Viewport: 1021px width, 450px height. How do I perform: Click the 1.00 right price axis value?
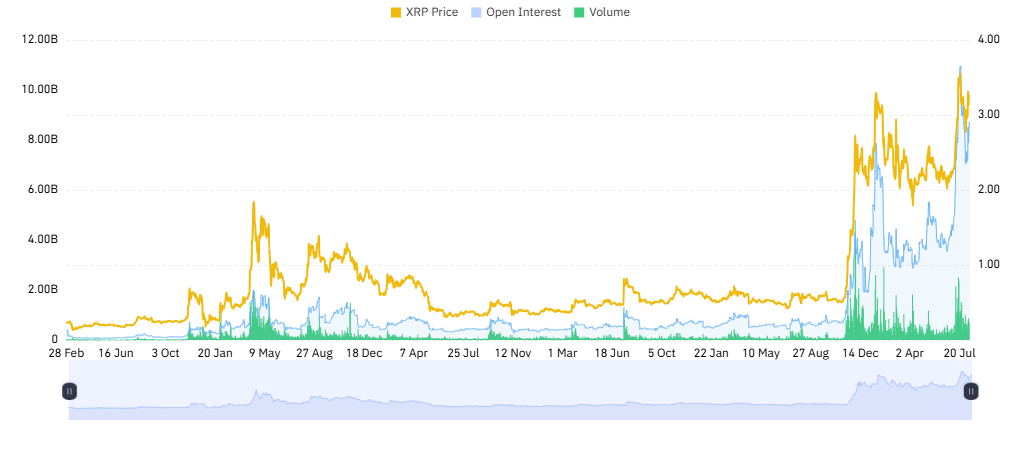(x=988, y=264)
